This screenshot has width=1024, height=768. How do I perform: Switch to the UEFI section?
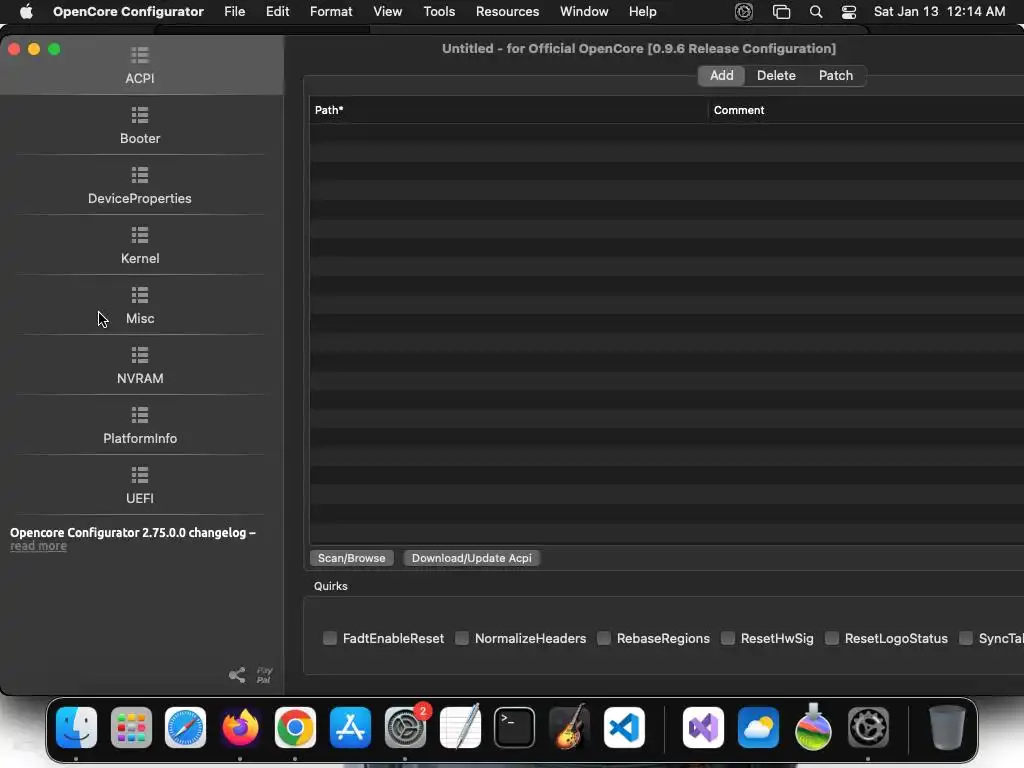[x=140, y=486]
